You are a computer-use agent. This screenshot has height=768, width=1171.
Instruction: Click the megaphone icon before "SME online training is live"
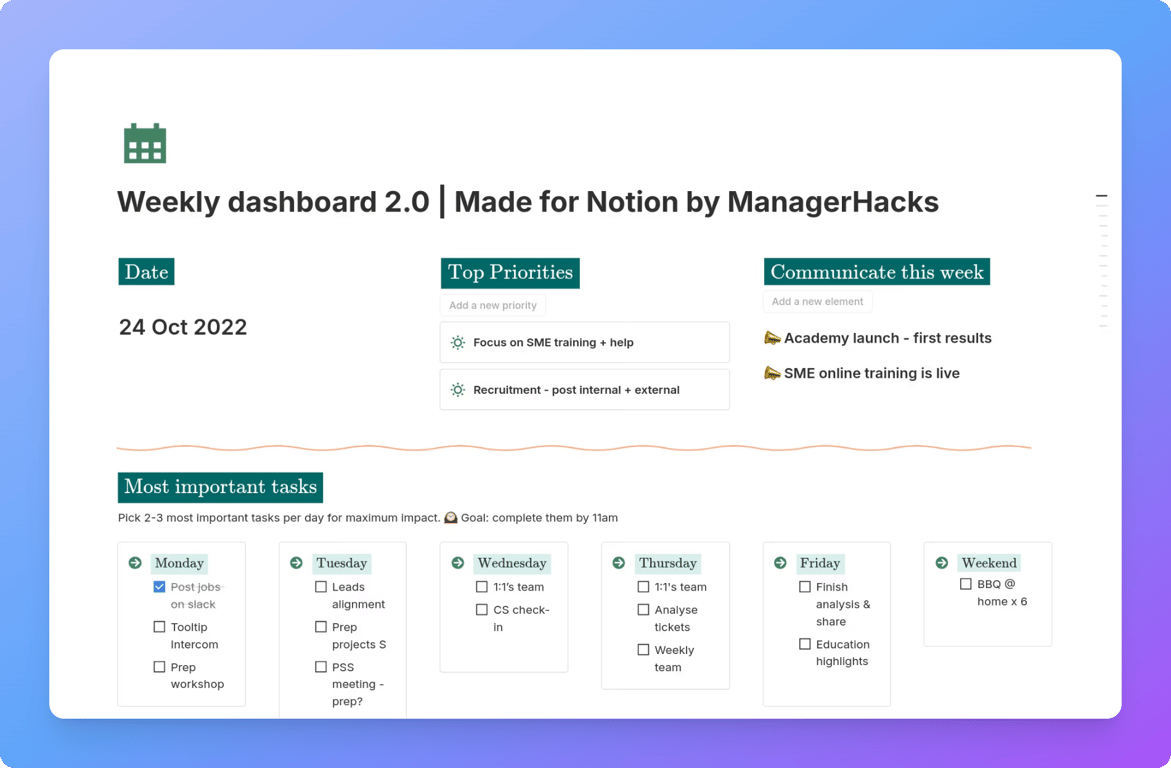coord(772,373)
